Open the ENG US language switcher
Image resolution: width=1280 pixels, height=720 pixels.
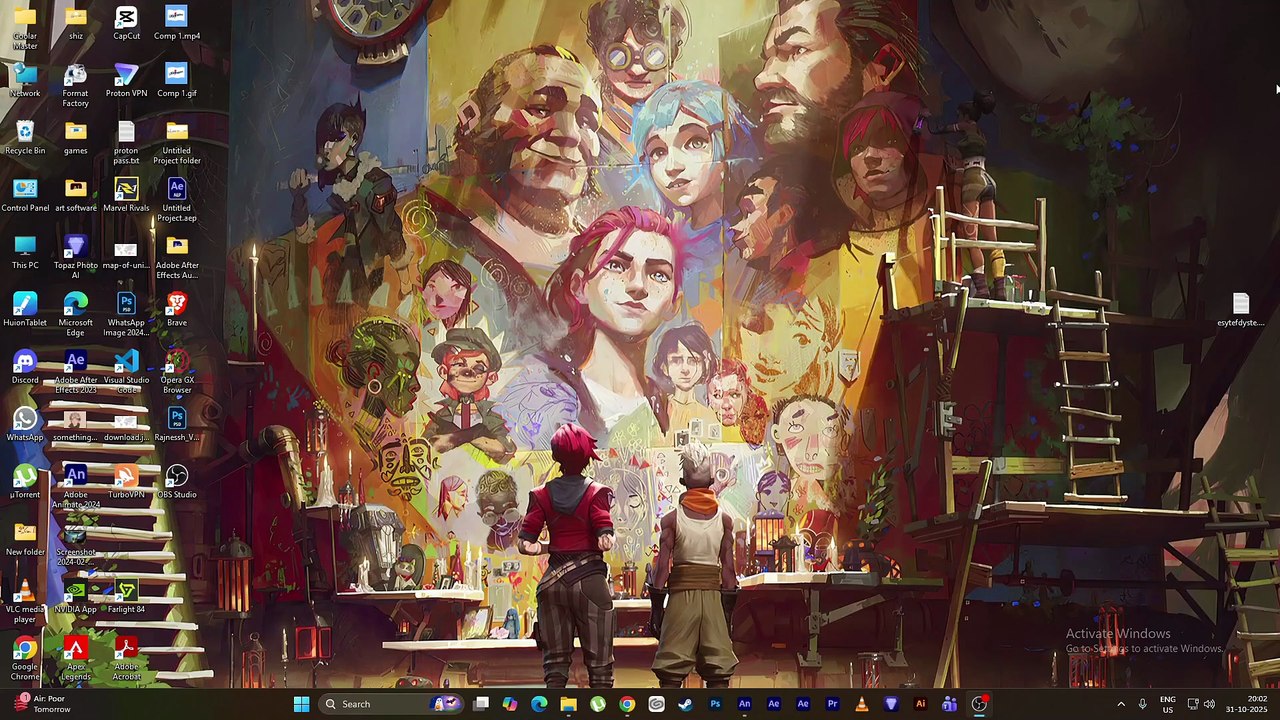click(1168, 704)
